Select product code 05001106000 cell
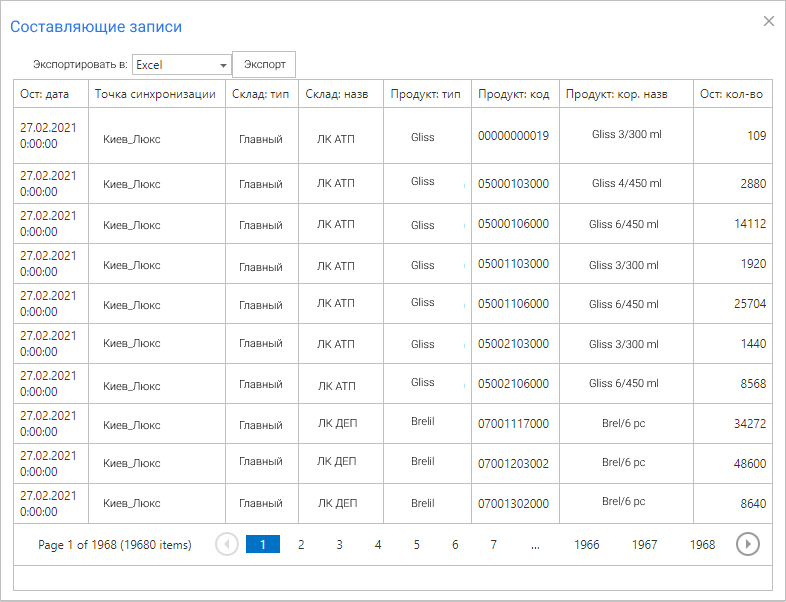This screenshot has width=786, height=602. 515,304
